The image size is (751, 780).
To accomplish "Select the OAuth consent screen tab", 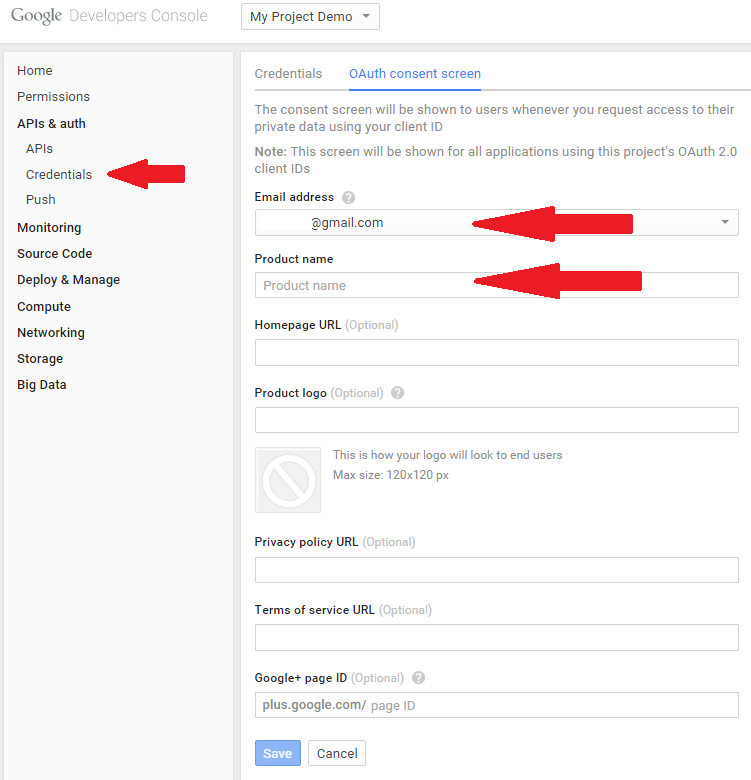I will pyautogui.click(x=415, y=74).
